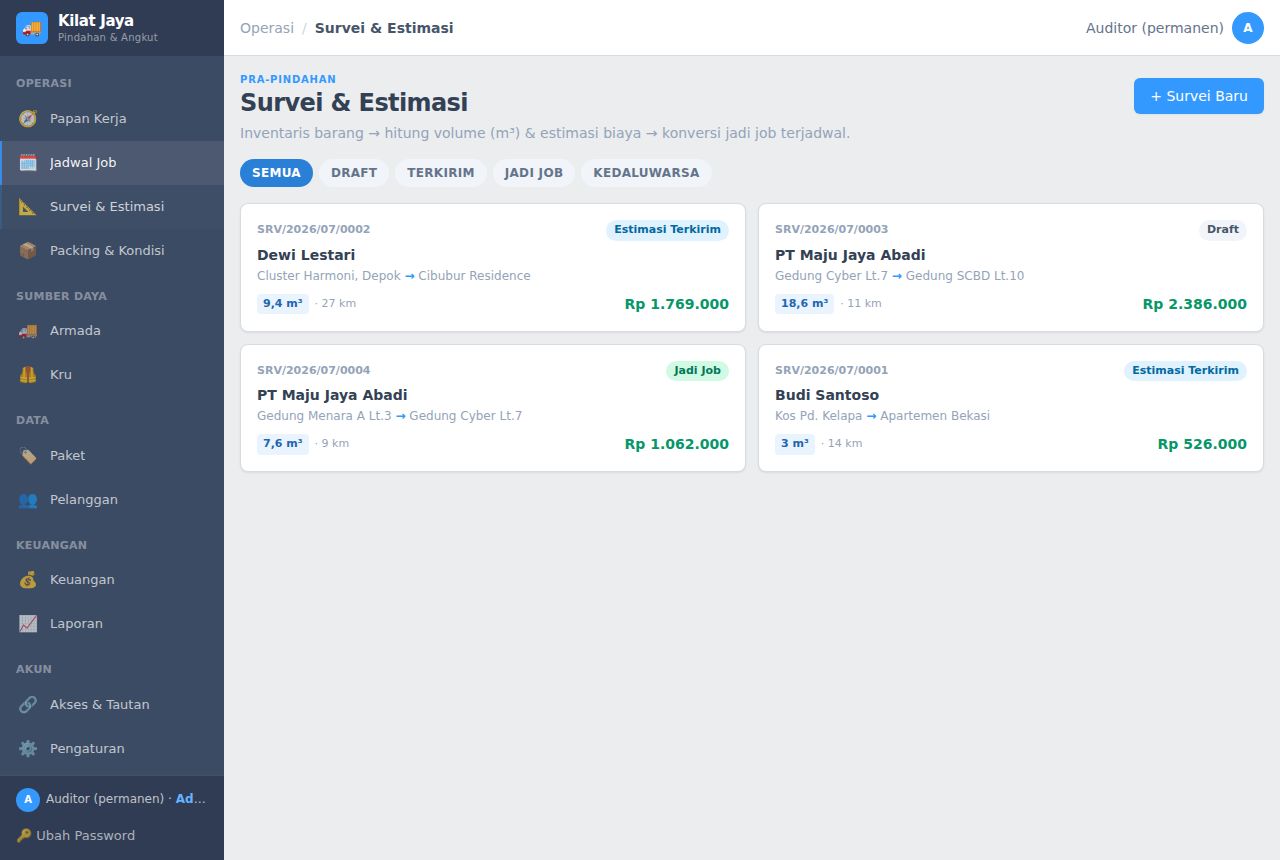Open Pengaturan gear icon

click(x=28, y=749)
